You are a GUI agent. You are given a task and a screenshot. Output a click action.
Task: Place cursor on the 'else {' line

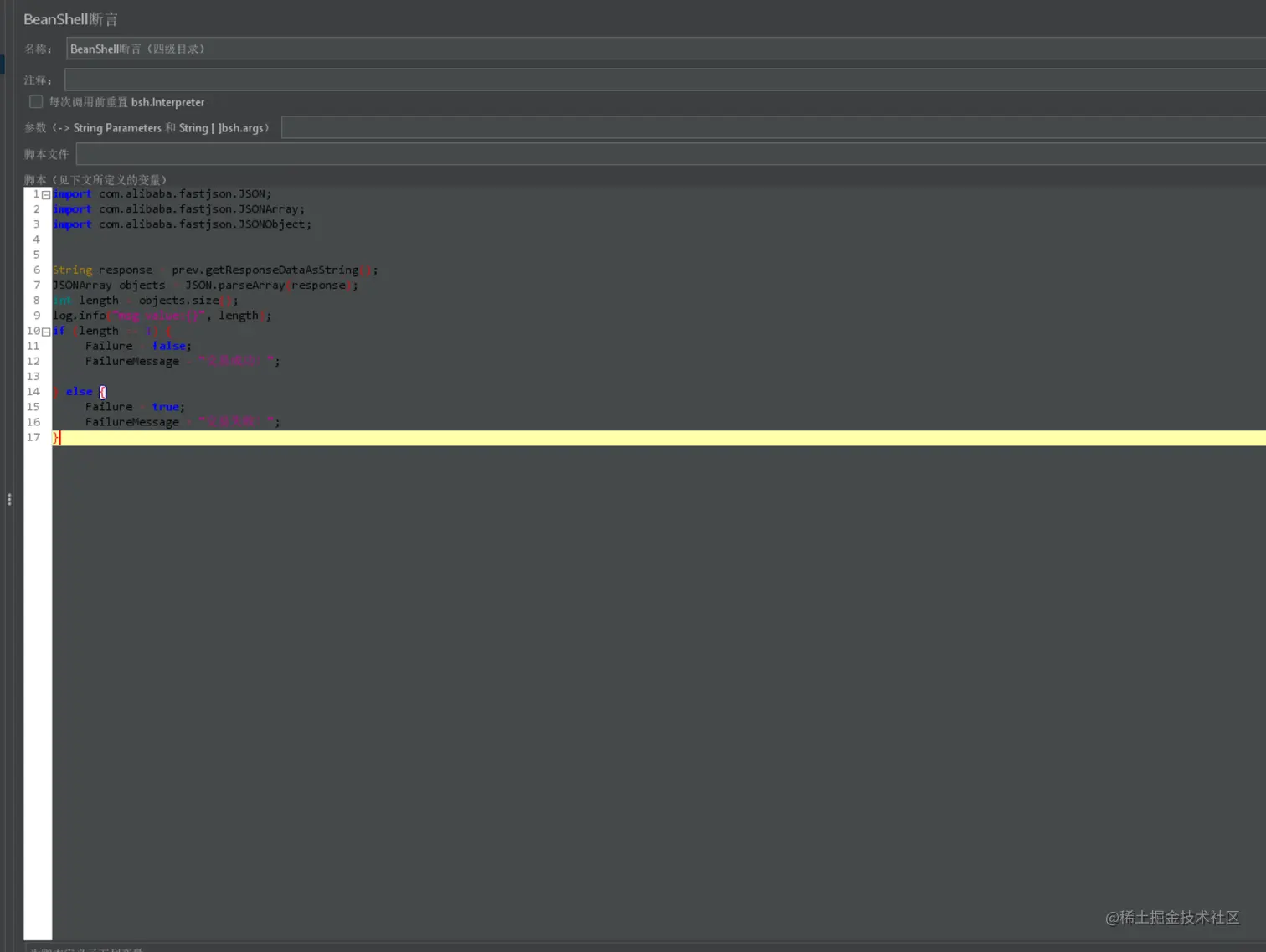[x=80, y=392]
